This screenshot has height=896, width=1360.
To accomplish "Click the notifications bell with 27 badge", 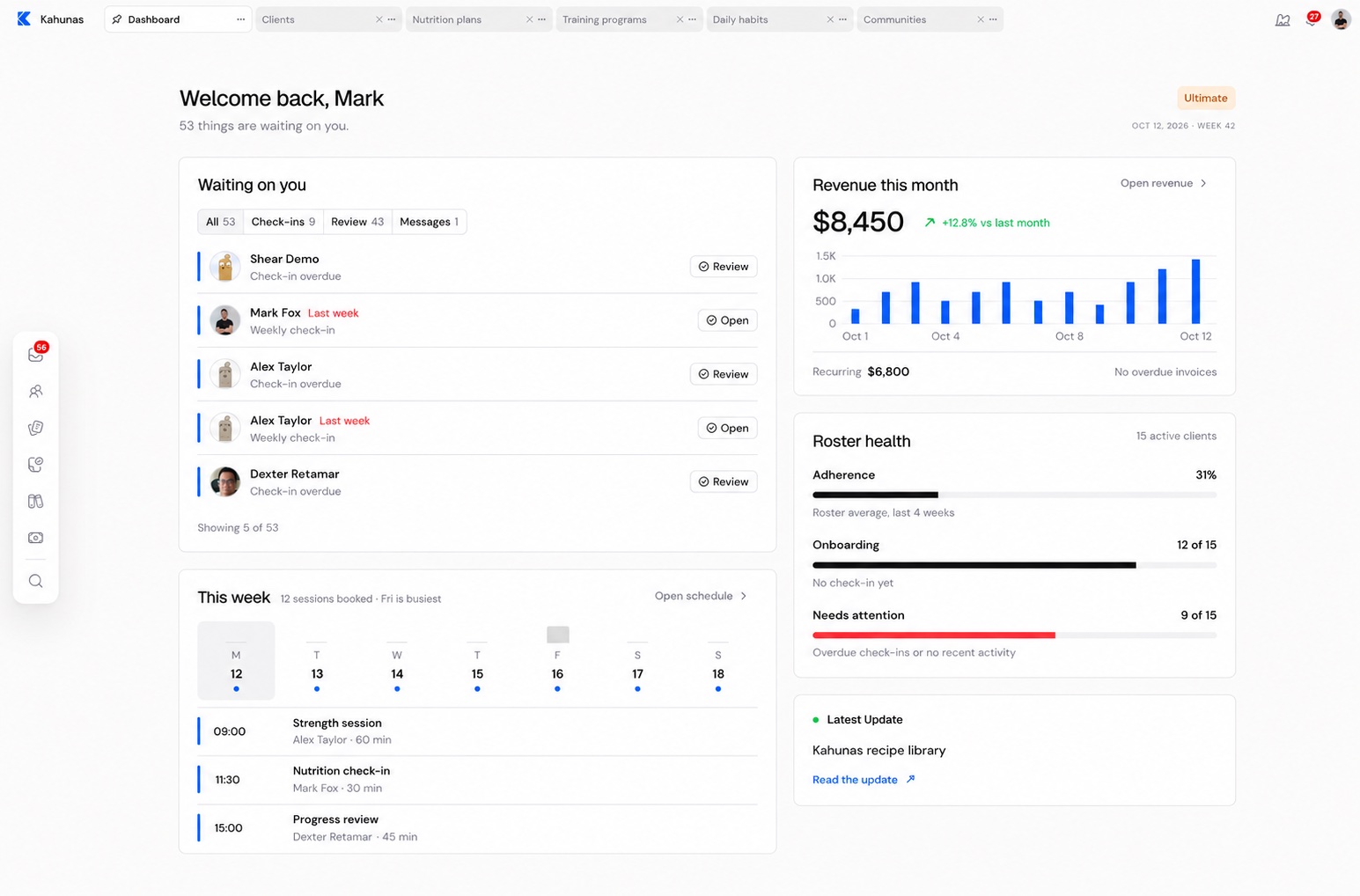I will (x=1312, y=19).
